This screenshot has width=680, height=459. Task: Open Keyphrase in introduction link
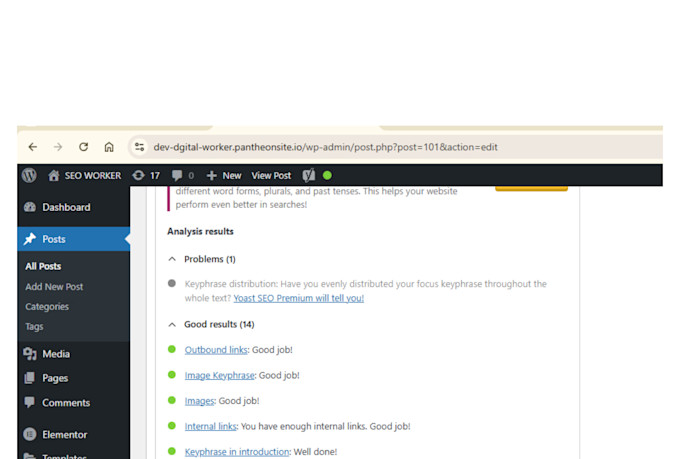237,452
